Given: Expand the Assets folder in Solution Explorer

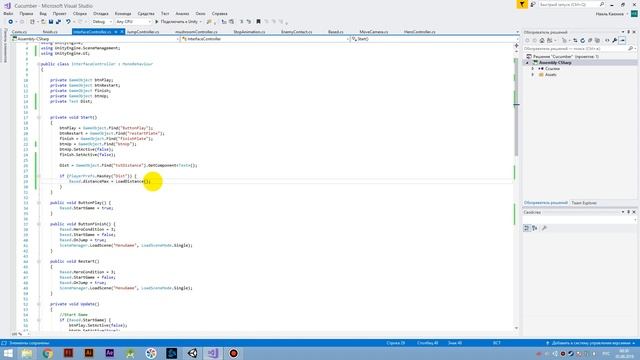Looking at the screenshot, I should [x=533, y=75].
